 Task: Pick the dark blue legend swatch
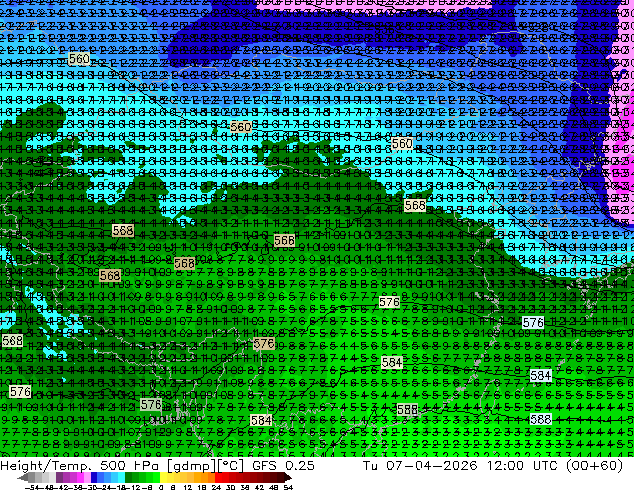pyautogui.click(x=94, y=478)
